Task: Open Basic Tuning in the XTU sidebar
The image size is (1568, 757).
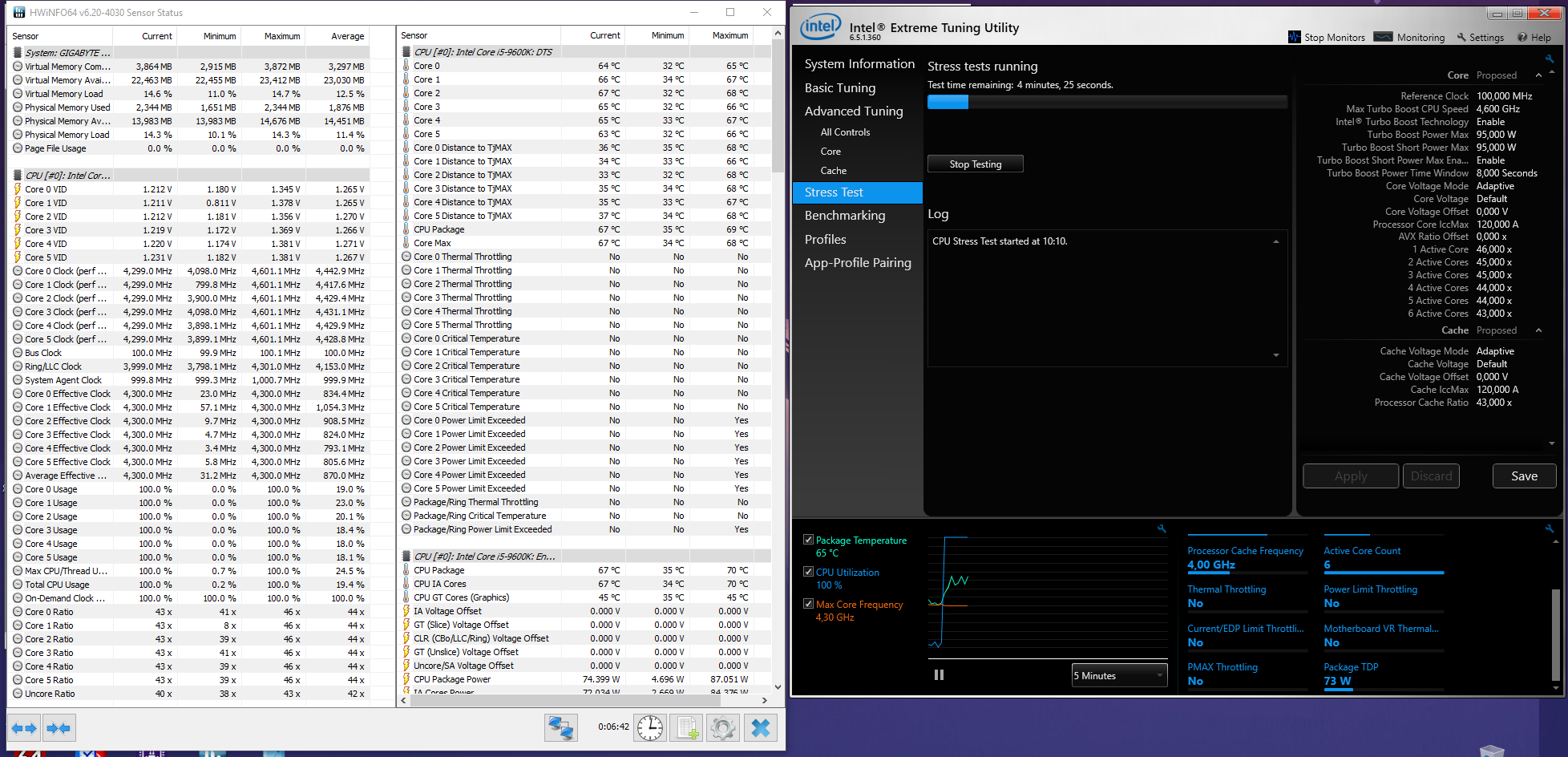Action: pyautogui.click(x=840, y=88)
